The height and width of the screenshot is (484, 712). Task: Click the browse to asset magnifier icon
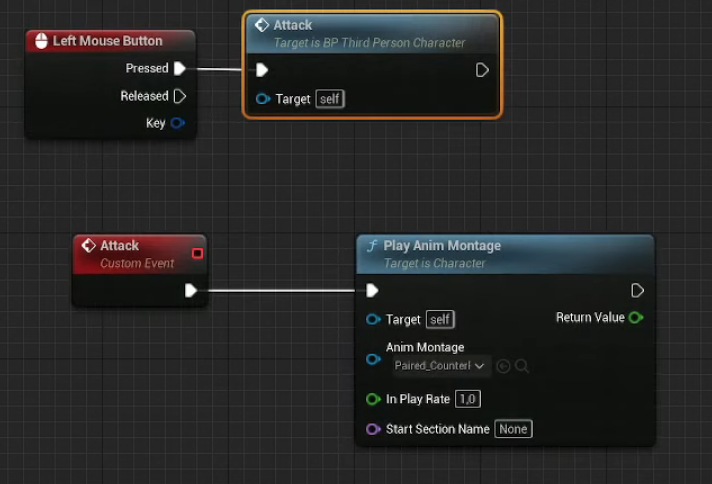point(522,366)
